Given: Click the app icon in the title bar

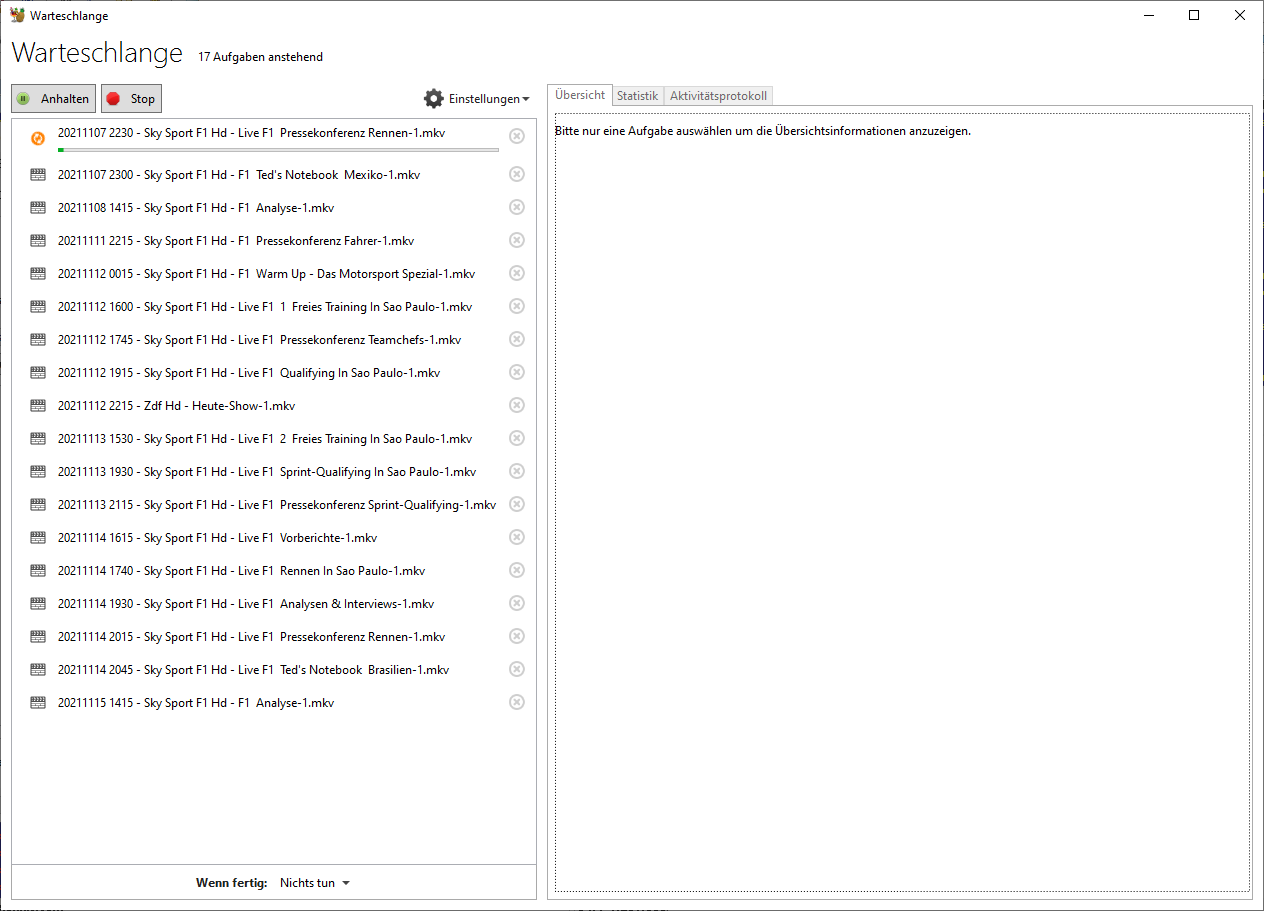Looking at the screenshot, I should (x=18, y=15).
